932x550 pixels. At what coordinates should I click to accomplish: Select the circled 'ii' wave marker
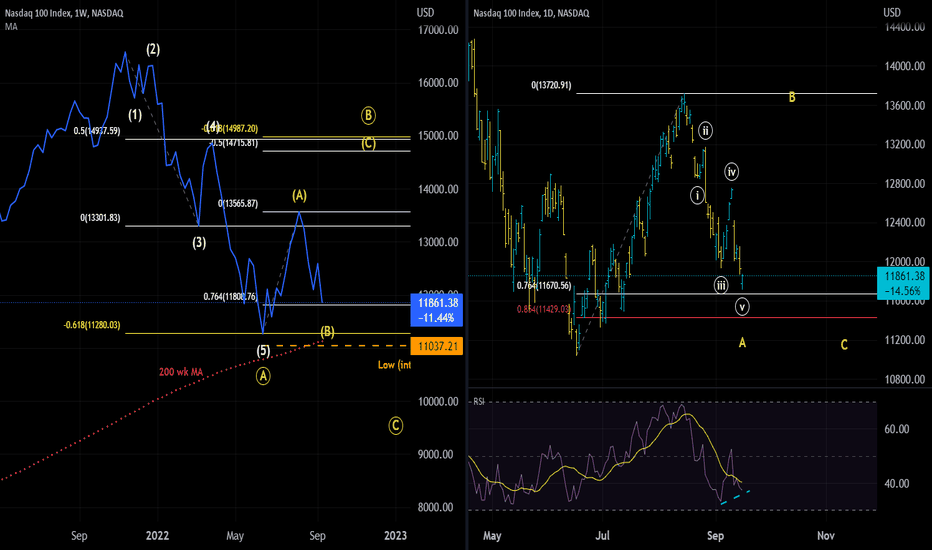pyautogui.click(x=705, y=130)
